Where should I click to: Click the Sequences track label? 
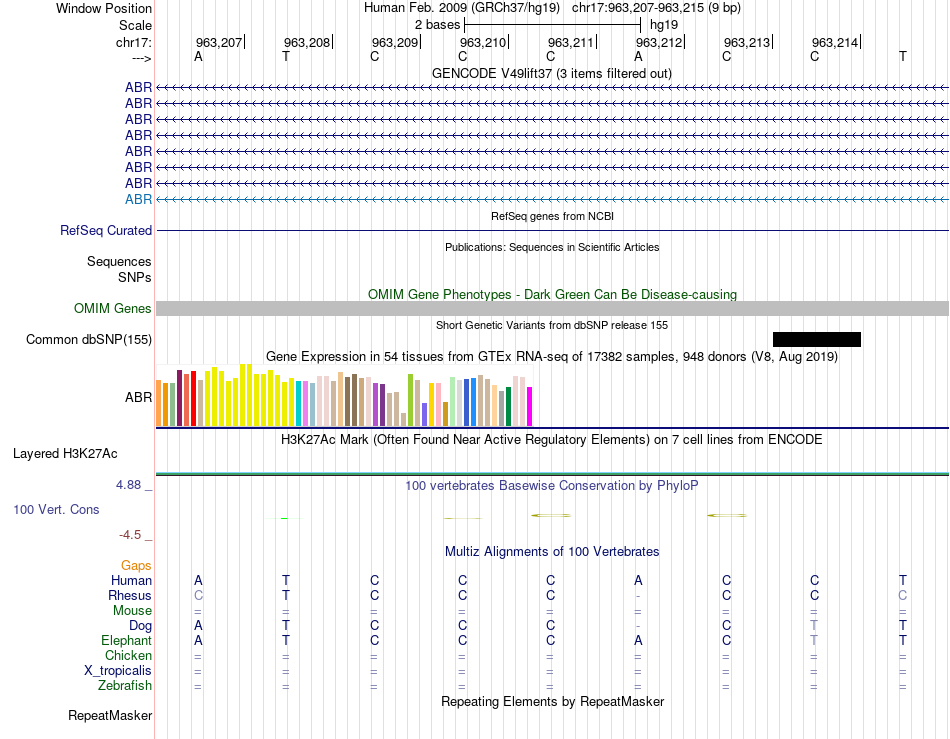119,261
